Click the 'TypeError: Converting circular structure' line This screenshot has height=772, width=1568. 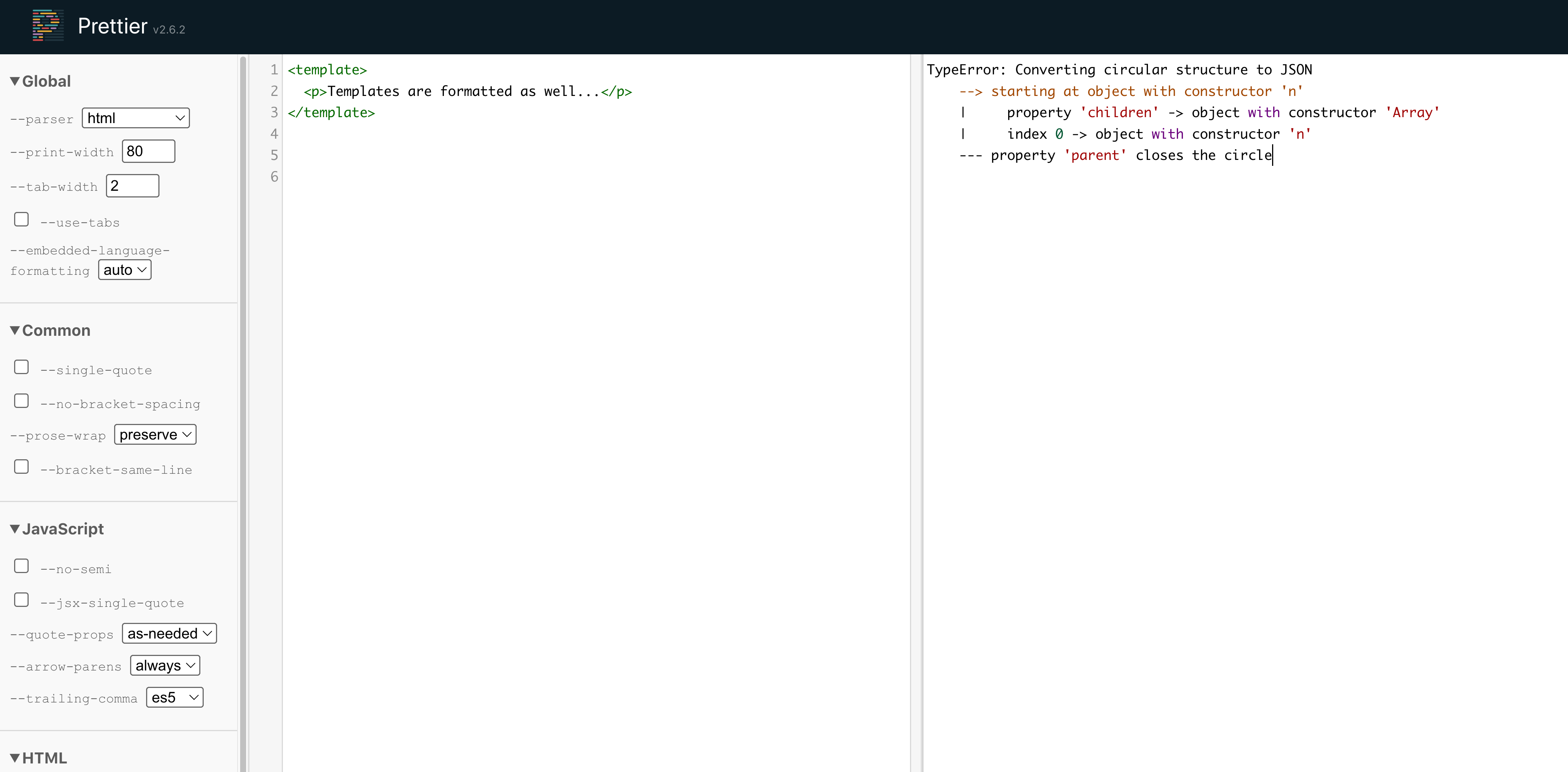(x=1119, y=70)
